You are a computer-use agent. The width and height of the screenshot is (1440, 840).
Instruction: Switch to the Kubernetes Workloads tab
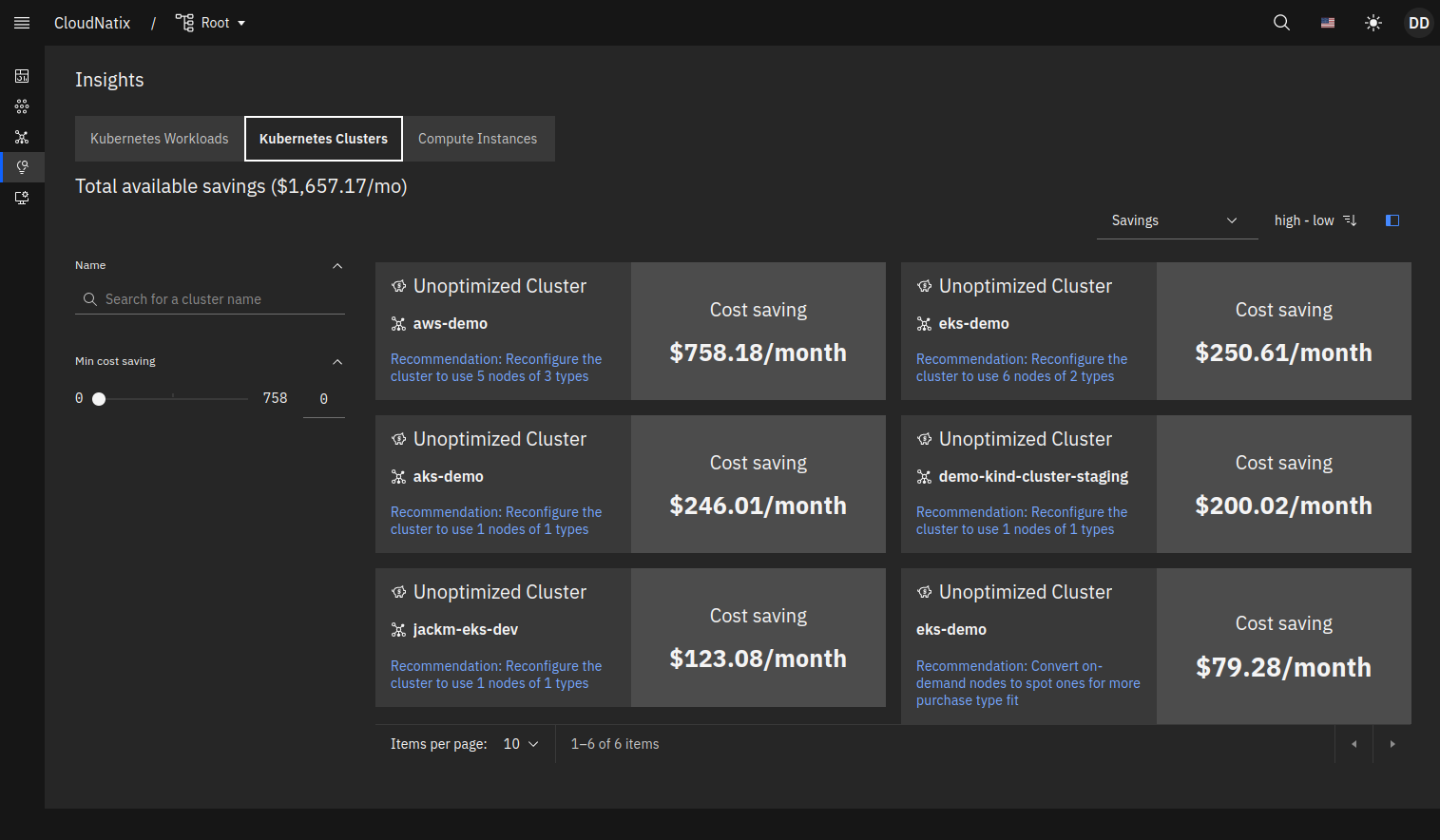coord(160,139)
